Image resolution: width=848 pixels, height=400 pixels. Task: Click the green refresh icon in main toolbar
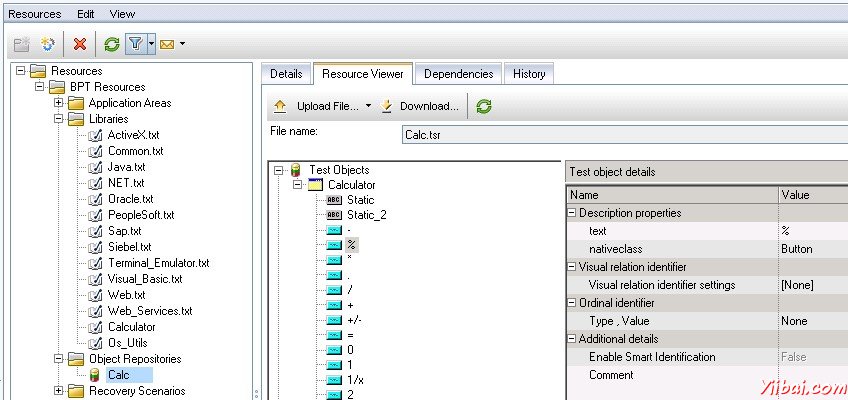[112, 44]
